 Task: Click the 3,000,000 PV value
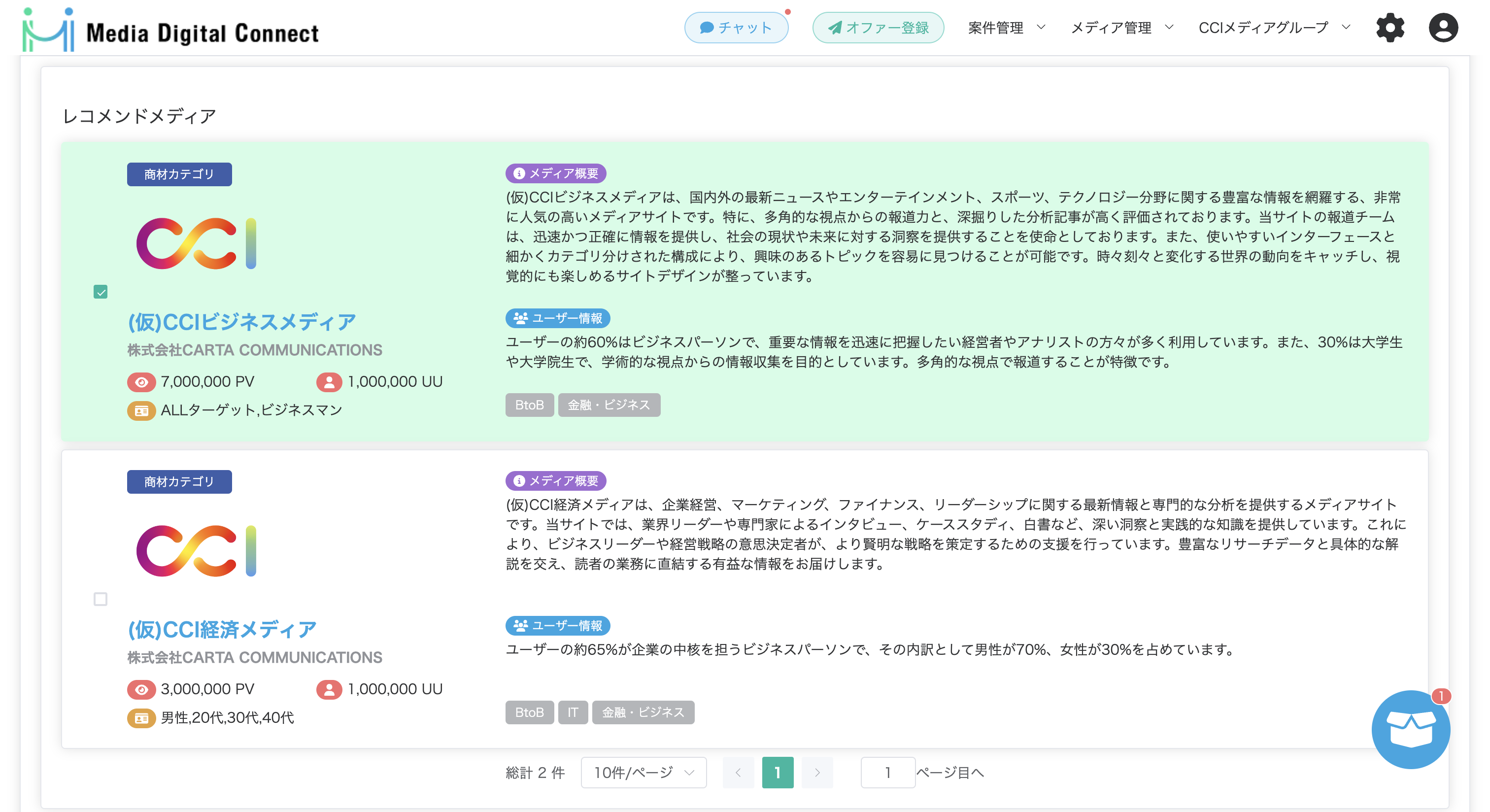tap(207, 689)
